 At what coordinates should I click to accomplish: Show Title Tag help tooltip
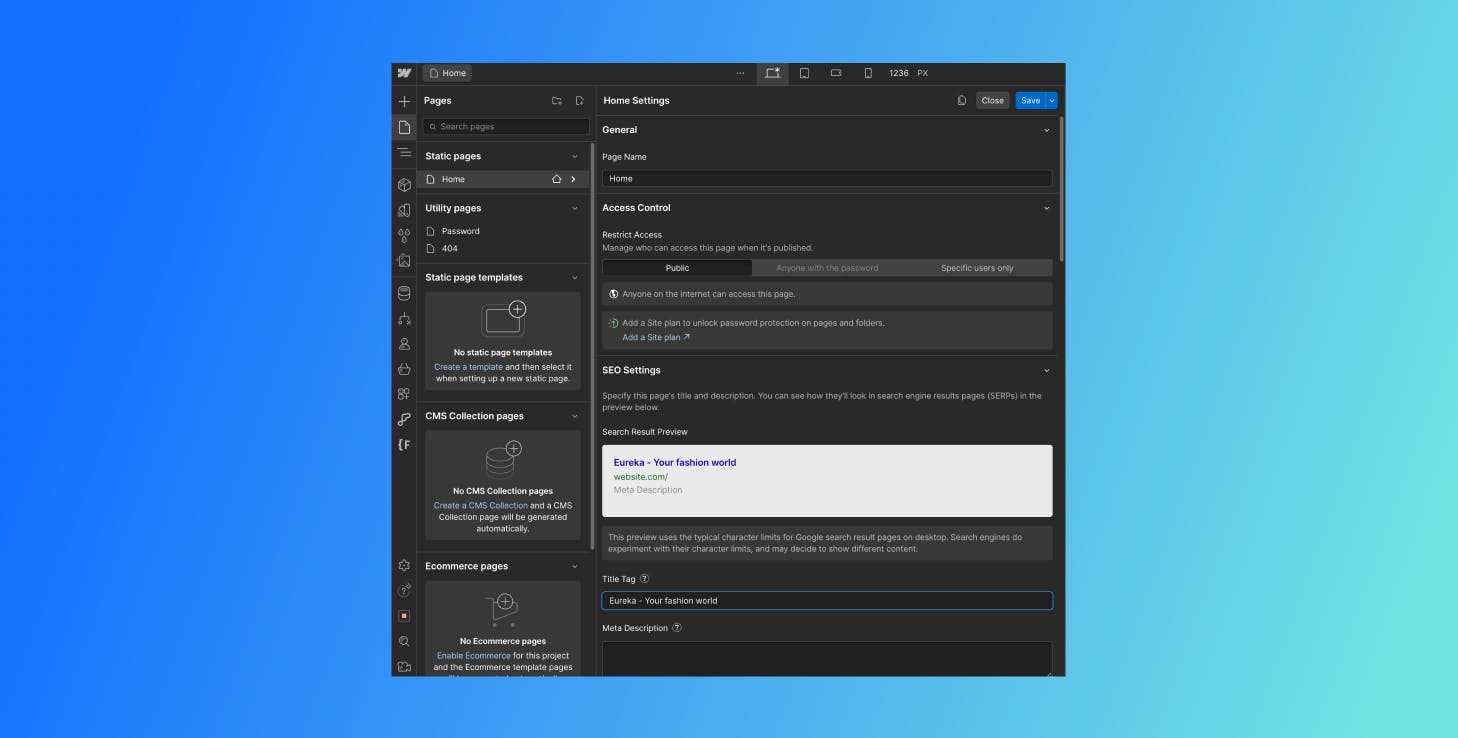[x=644, y=578]
